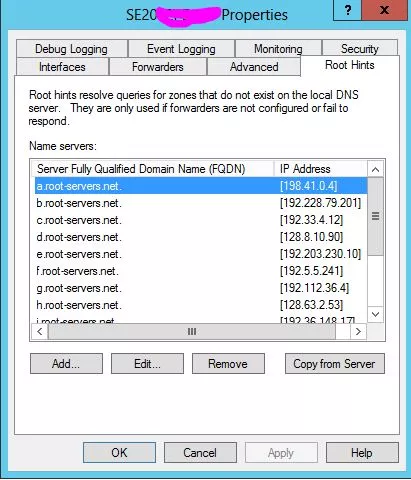Viewport: 411px width, 480px height.
Task: Click the horizontal scroll left arrow
Action: (x=40, y=331)
